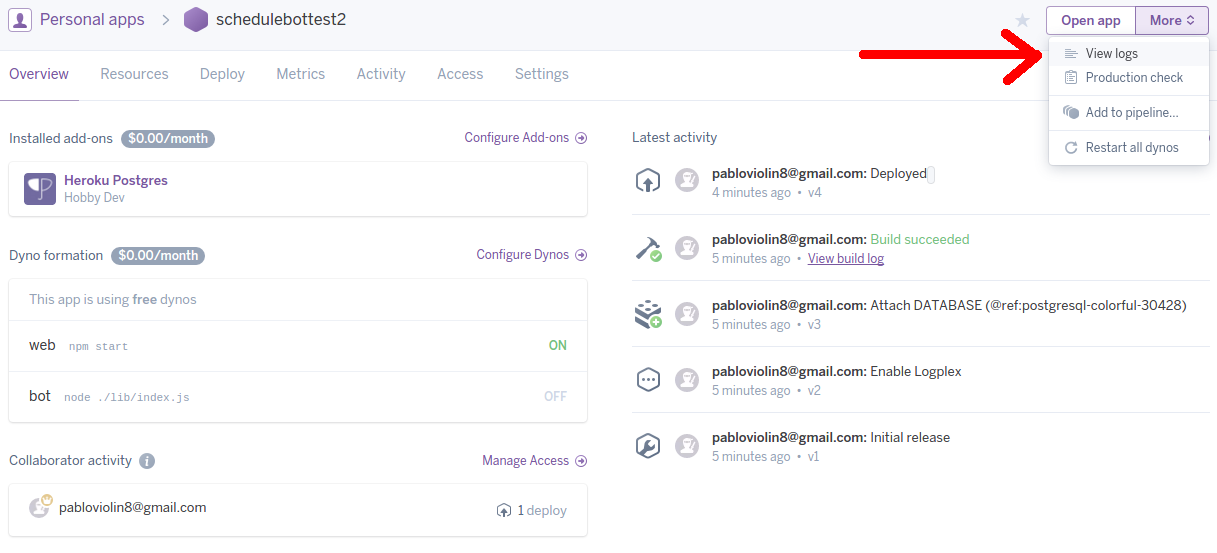Click the Personal apps breadcrumb link
Screen dimensions: 1217x553
coord(92,19)
